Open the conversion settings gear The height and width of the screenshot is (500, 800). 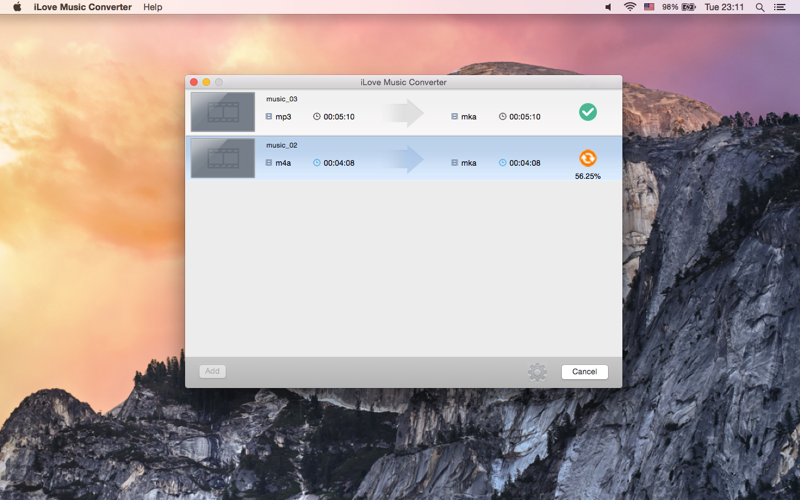[x=537, y=372]
